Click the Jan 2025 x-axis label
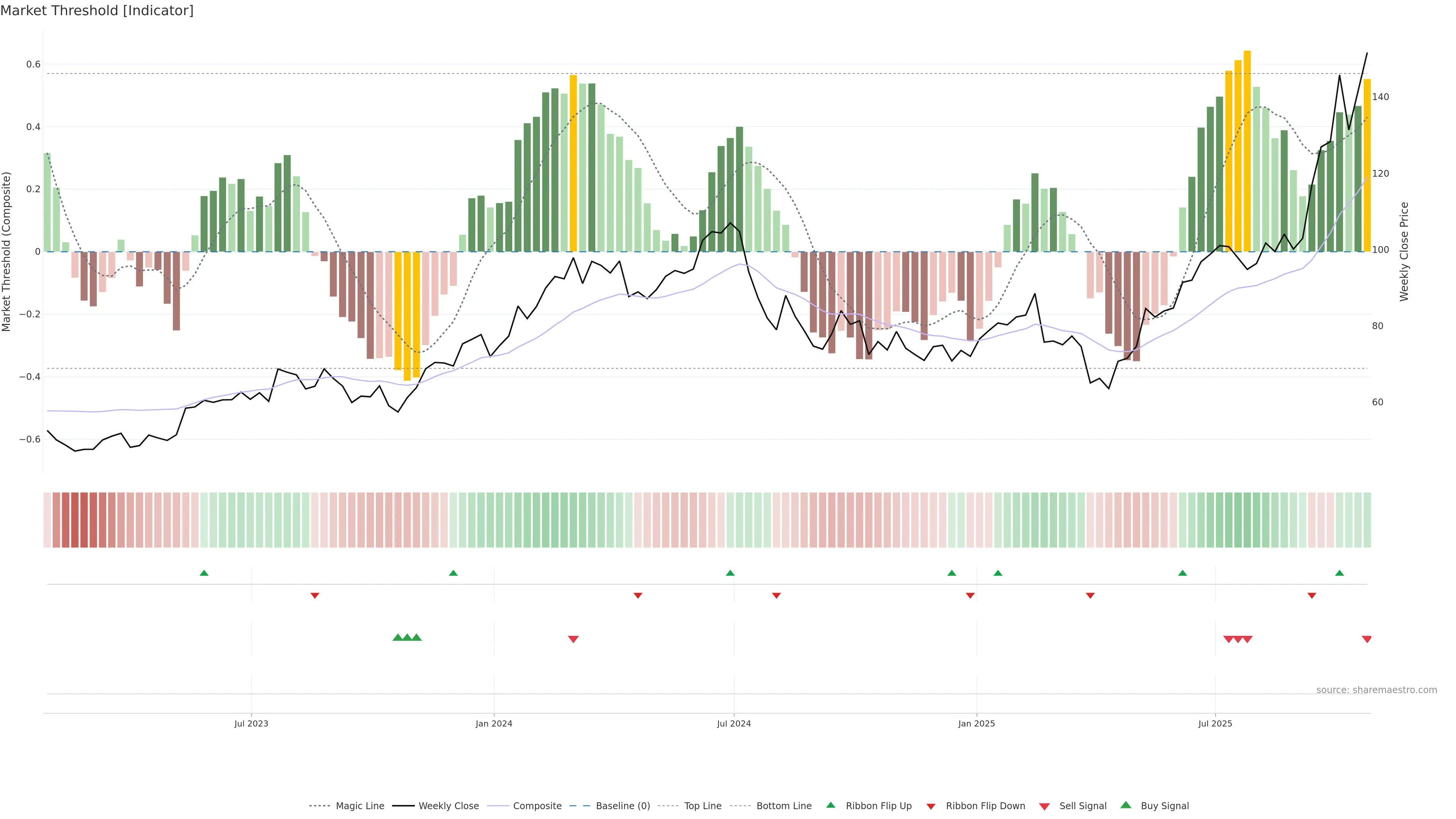The image size is (1456, 819). pyautogui.click(x=976, y=723)
